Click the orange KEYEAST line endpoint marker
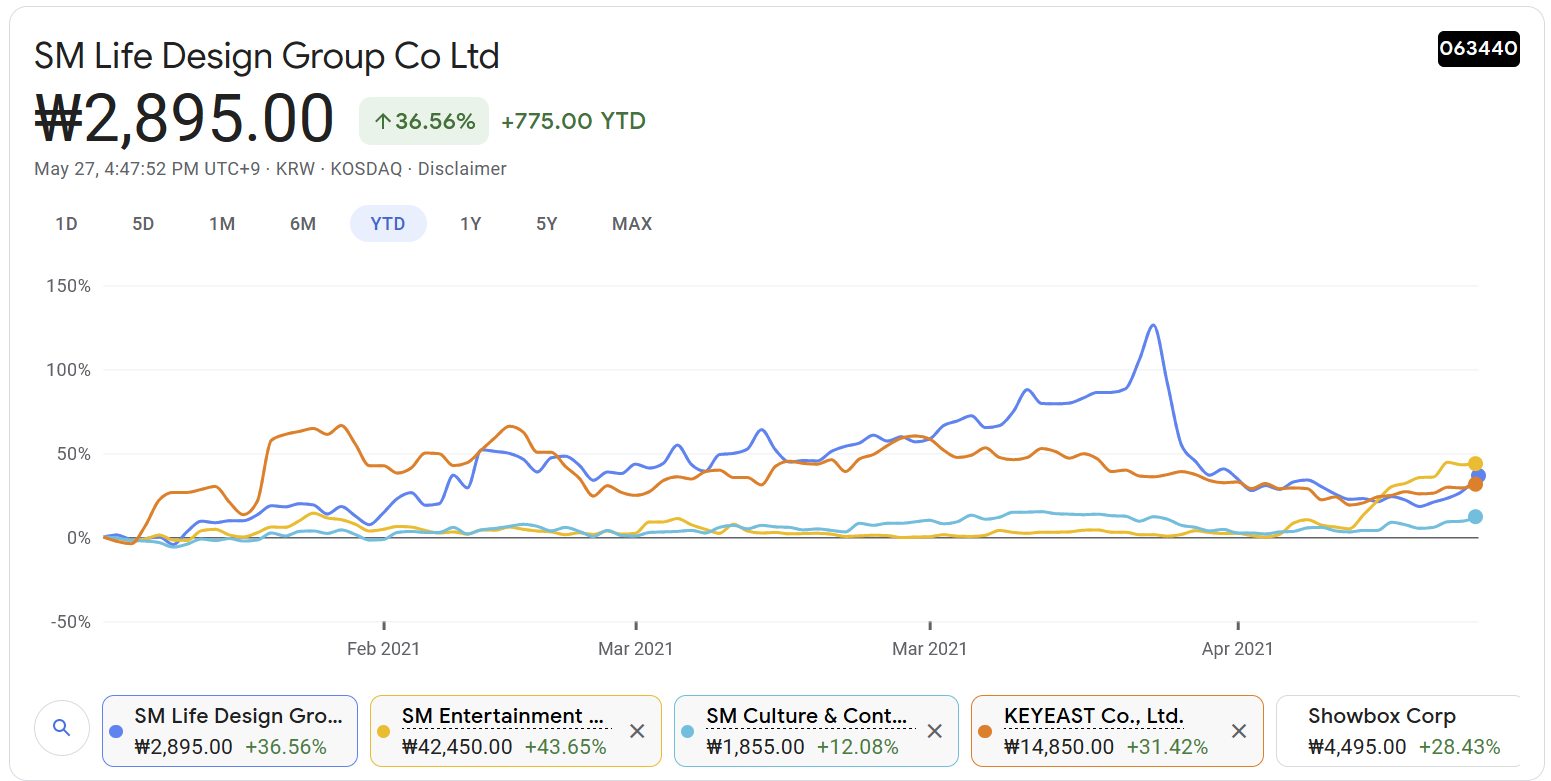The width and height of the screenshot is (1551, 781). (1475, 485)
